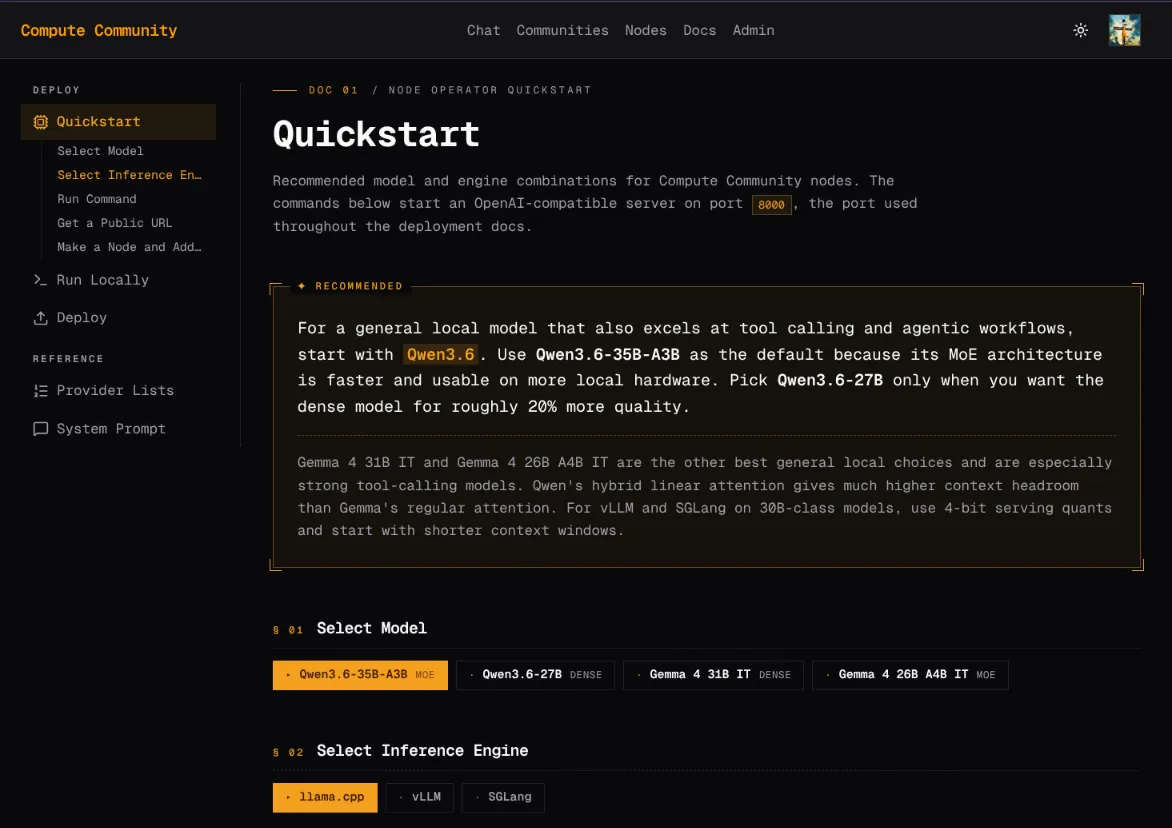1172x828 pixels.
Task: Click the DOC 01 breadcrumb label
Action: [x=333, y=90]
